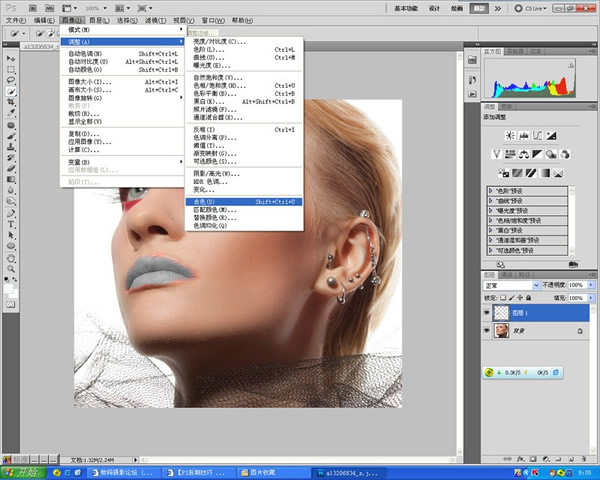Hide the 背景 layer via eye icon
Screen dimensions: 600x480
pyautogui.click(x=487, y=330)
